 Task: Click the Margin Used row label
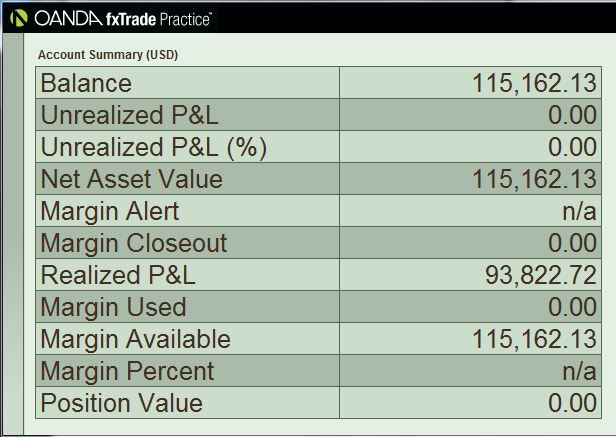pos(113,307)
